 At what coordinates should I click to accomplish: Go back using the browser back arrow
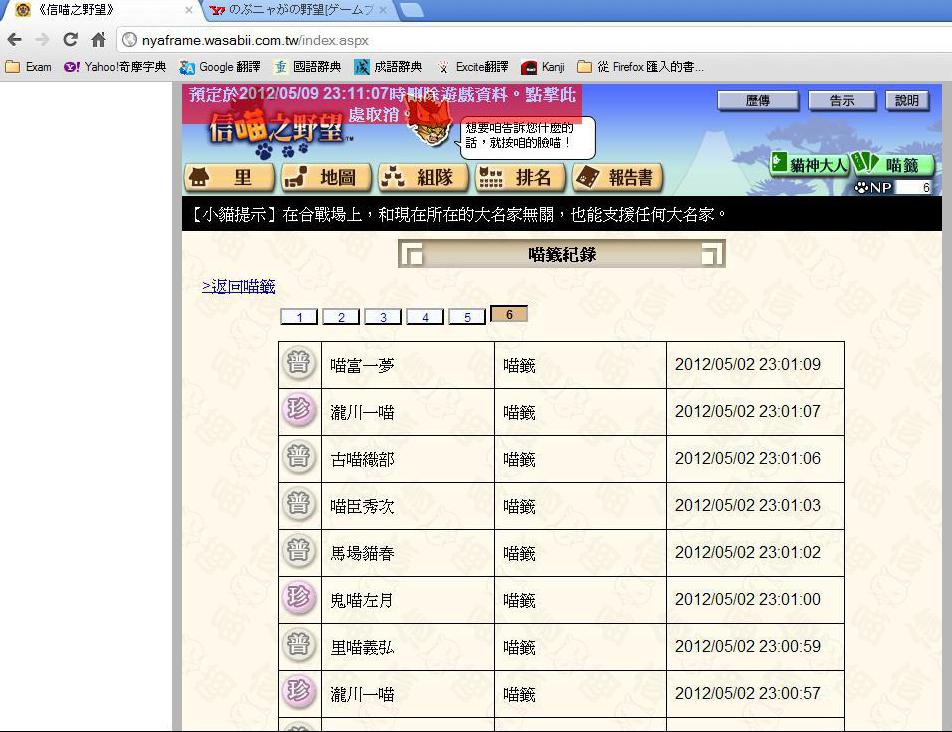click(15, 40)
